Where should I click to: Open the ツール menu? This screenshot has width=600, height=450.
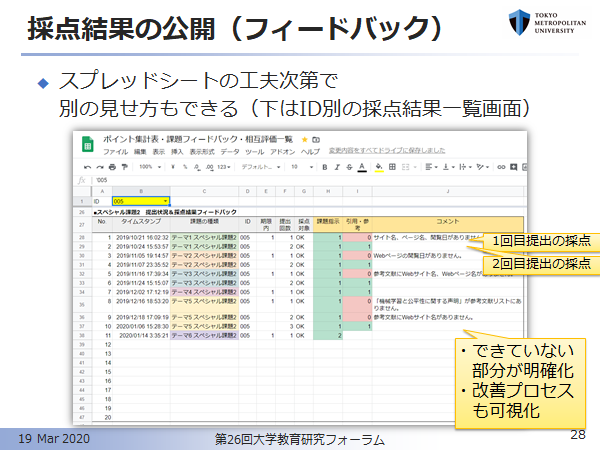[254, 152]
